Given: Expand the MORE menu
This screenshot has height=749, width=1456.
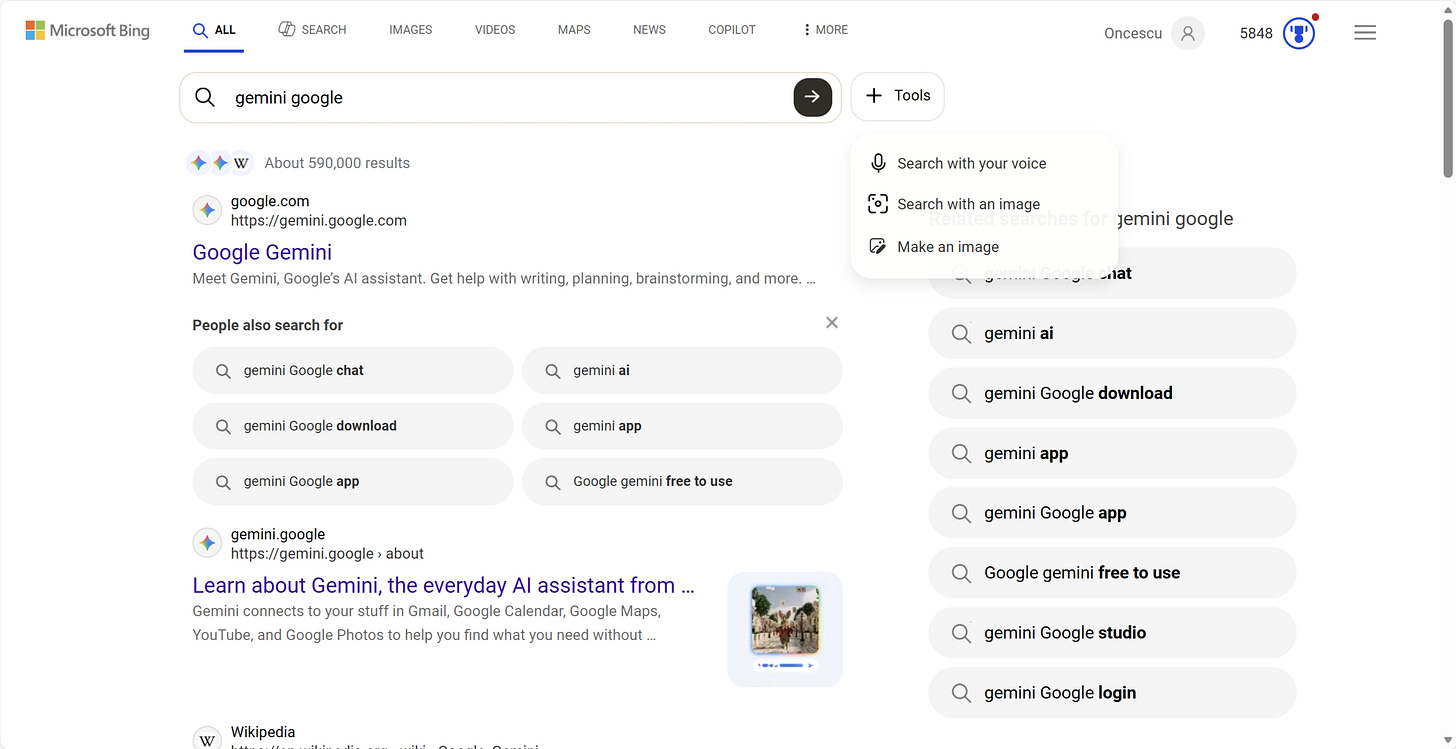Looking at the screenshot, I should (x=825, y=30).
